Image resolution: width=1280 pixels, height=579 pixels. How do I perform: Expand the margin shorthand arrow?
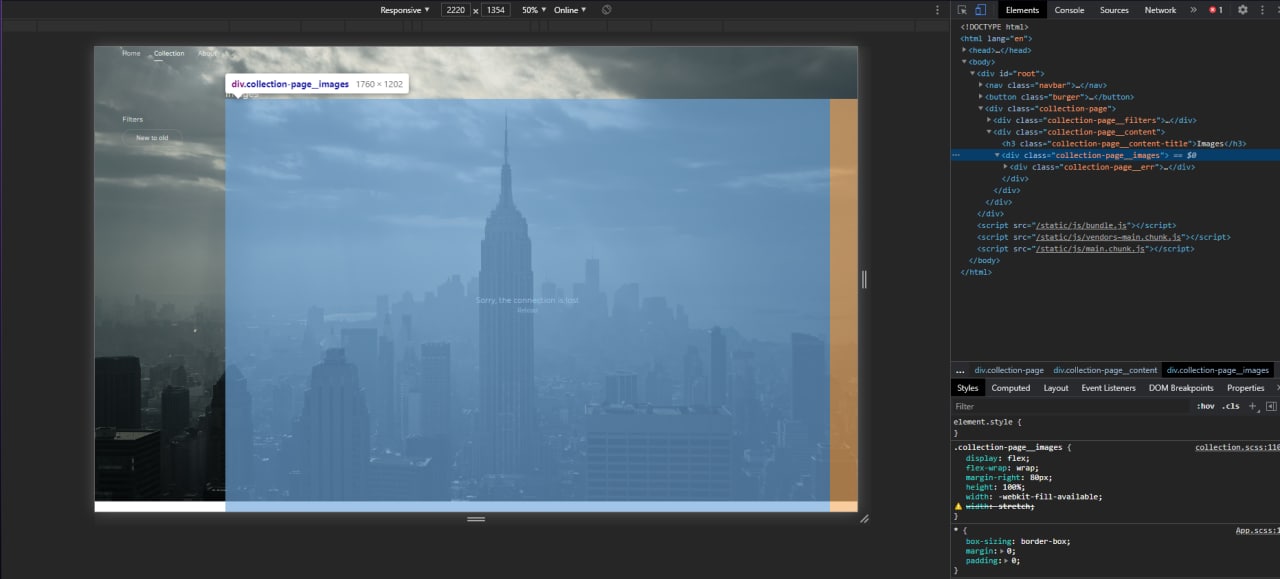[x=1002, y=551]
